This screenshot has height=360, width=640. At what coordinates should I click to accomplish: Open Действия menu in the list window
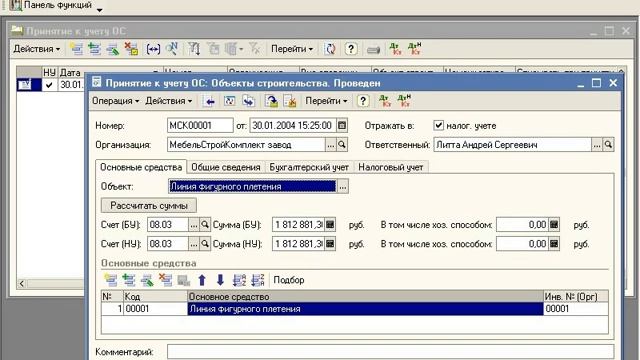click(x=37, y=49)
